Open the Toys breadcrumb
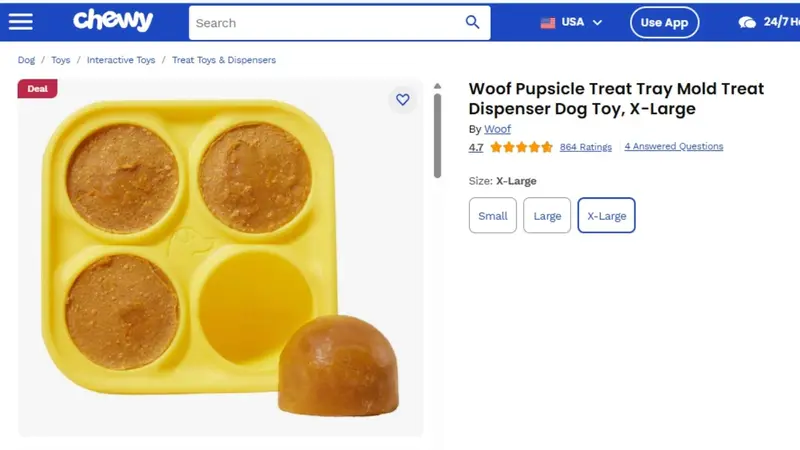 click(x=61, y=60)
